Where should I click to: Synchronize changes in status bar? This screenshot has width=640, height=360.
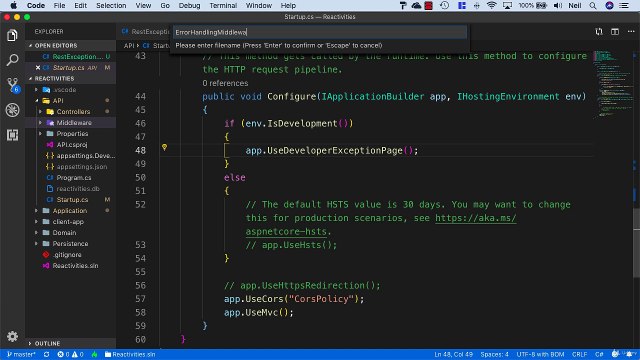click(47, 354)
